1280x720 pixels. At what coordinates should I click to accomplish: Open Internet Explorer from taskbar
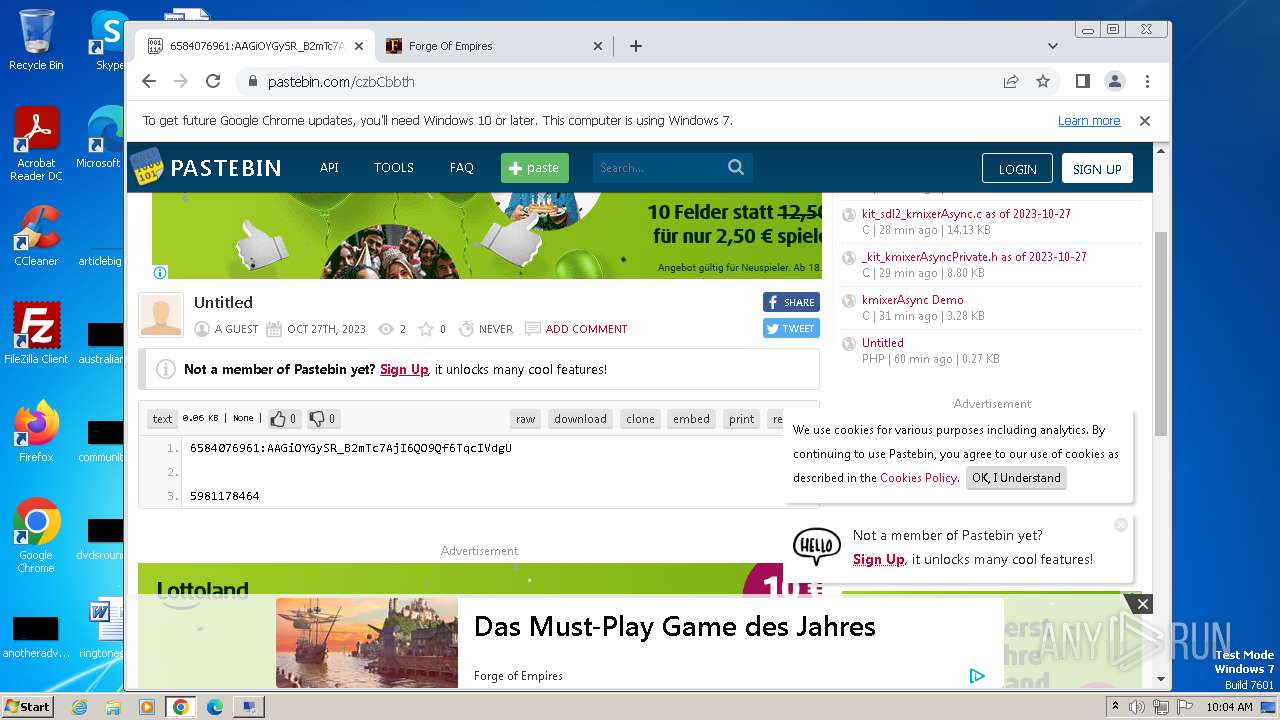tap(79, 707)
